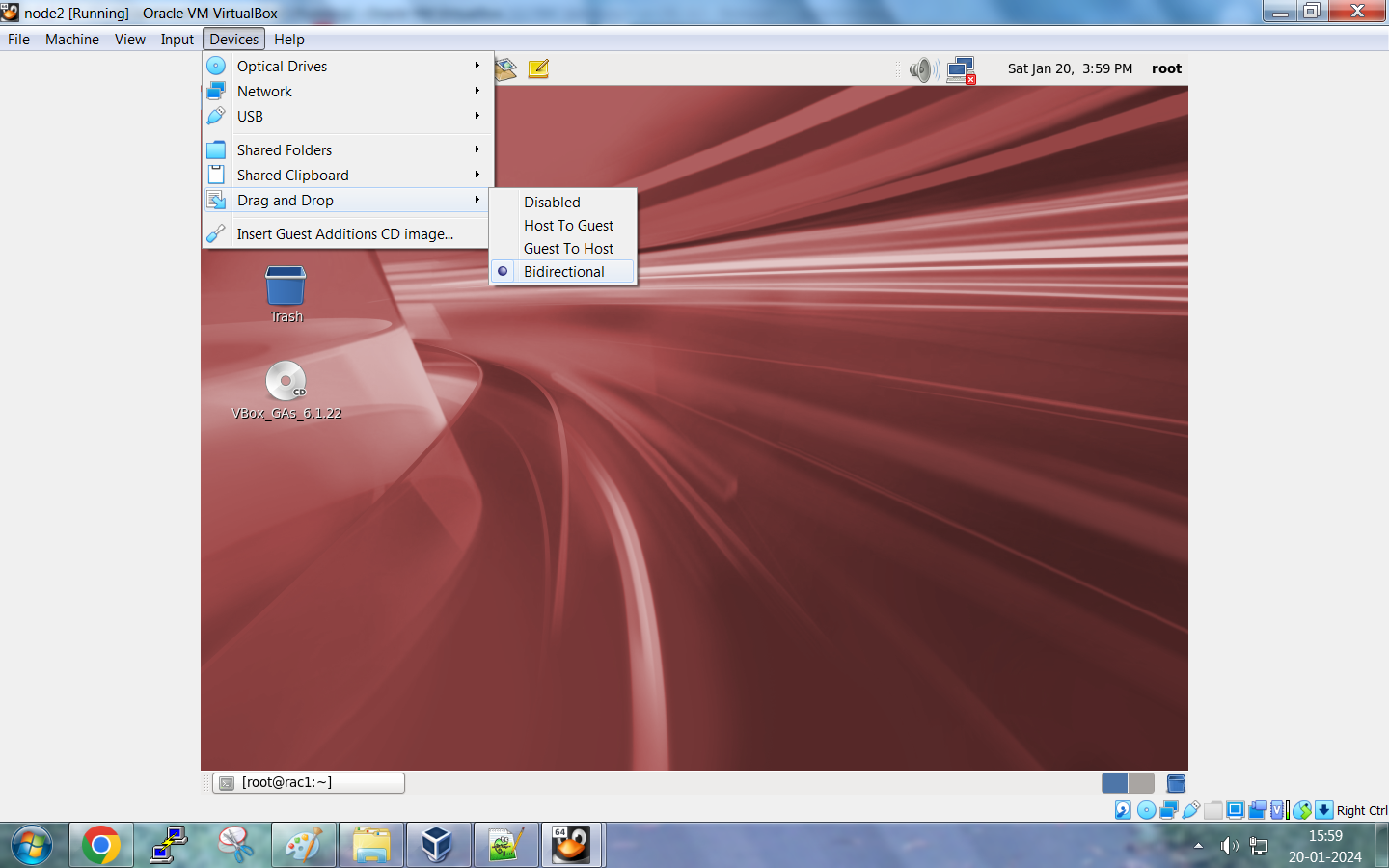The height and width of the screenshot is (868, 1389).
Task: Expand the Shared Folders submenu
Action: coord(347,150)
